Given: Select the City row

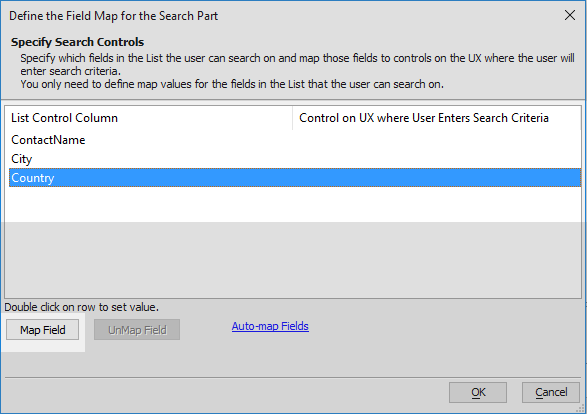Looking at the screenshot, I should pos(295,159).
